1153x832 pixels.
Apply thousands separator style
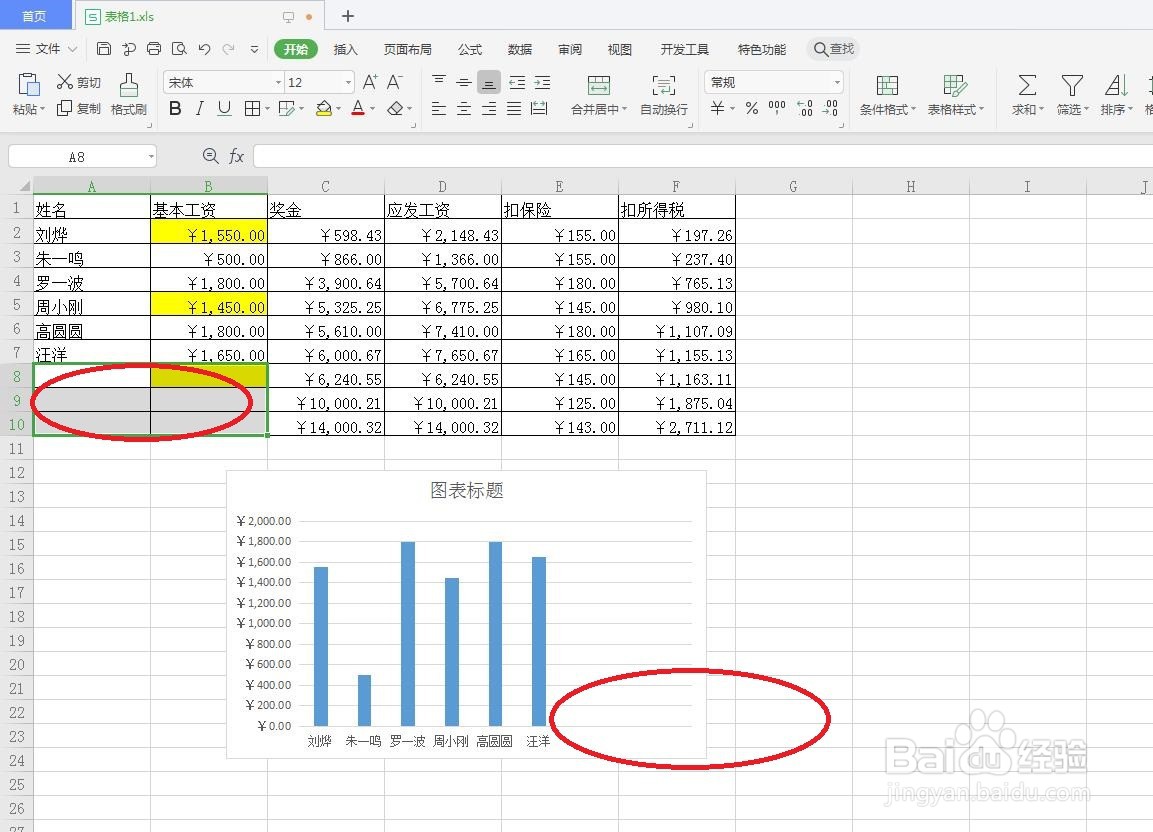pyautogui.click(x=777, y=107)
